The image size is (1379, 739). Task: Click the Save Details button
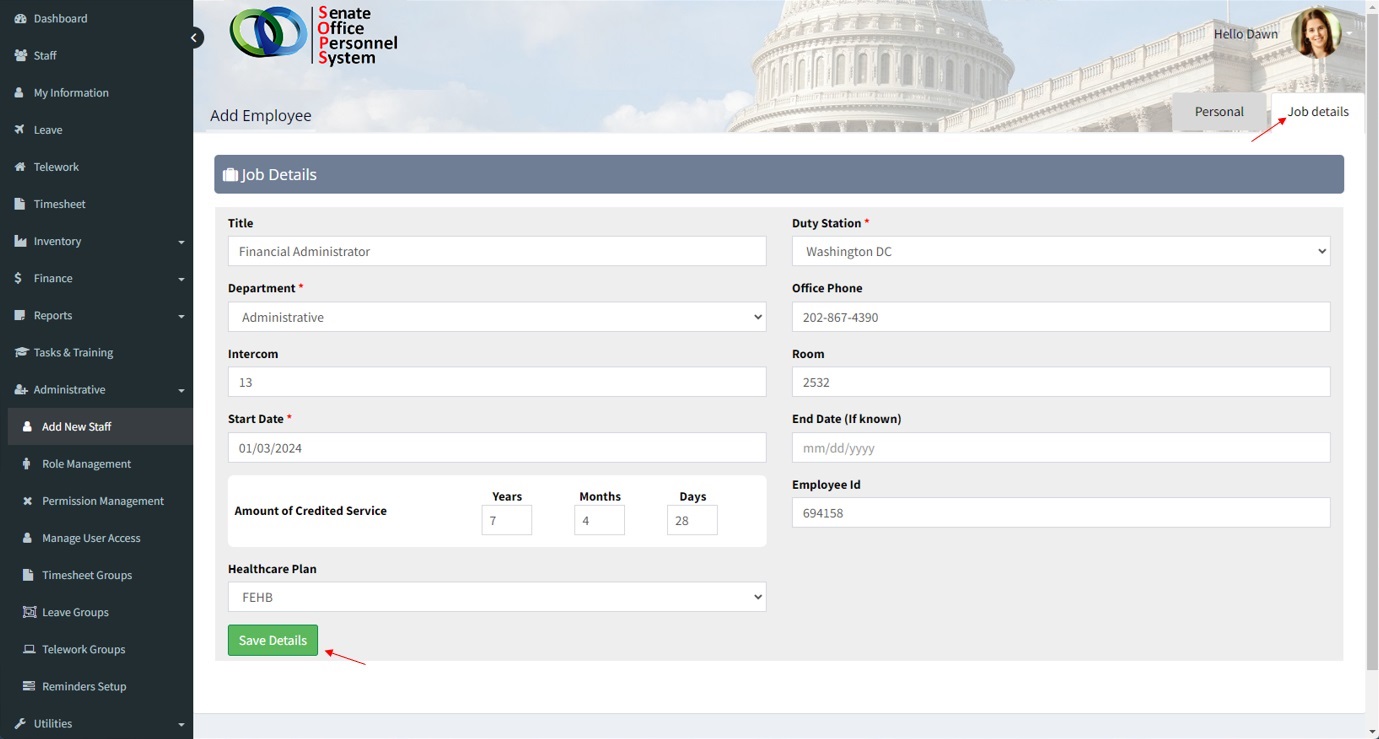tap(273, 641)
